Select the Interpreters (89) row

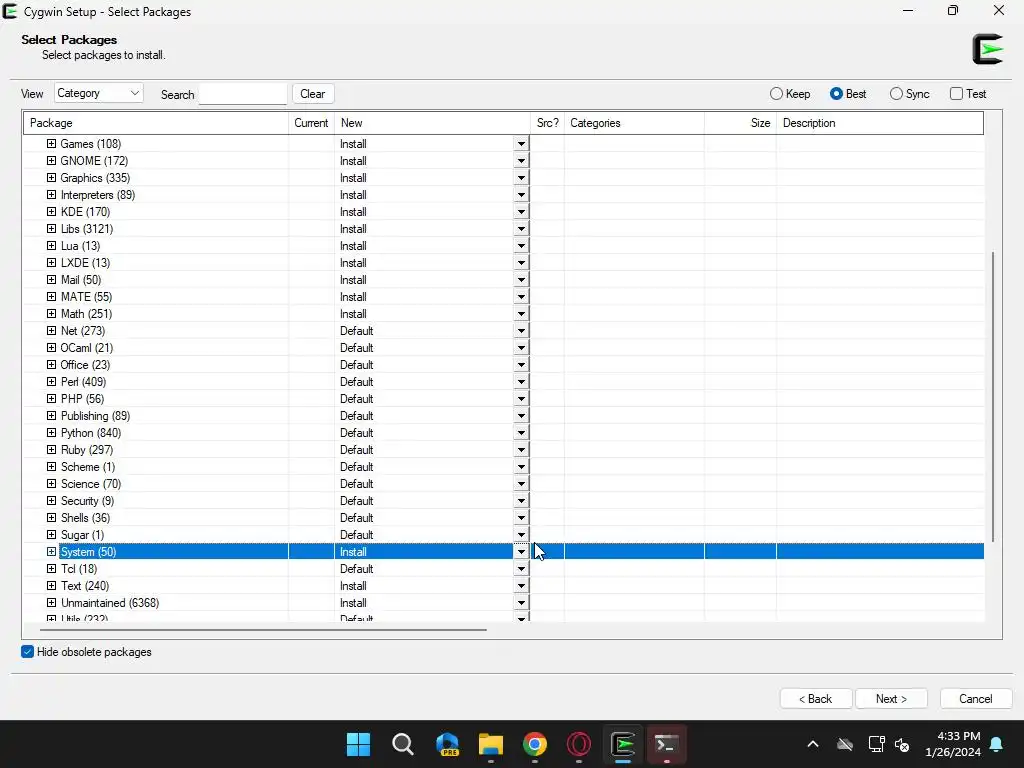click(504, 195)
